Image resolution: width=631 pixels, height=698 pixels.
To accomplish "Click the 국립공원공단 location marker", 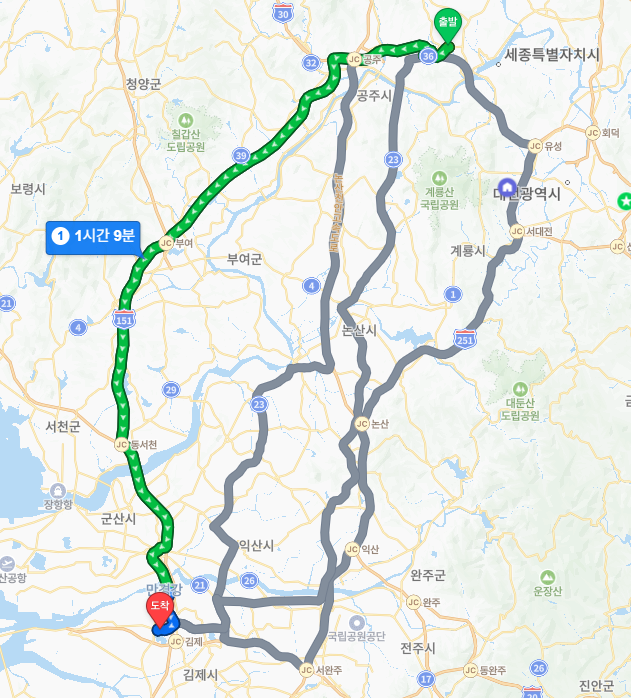I will click(x=357, y=623).
